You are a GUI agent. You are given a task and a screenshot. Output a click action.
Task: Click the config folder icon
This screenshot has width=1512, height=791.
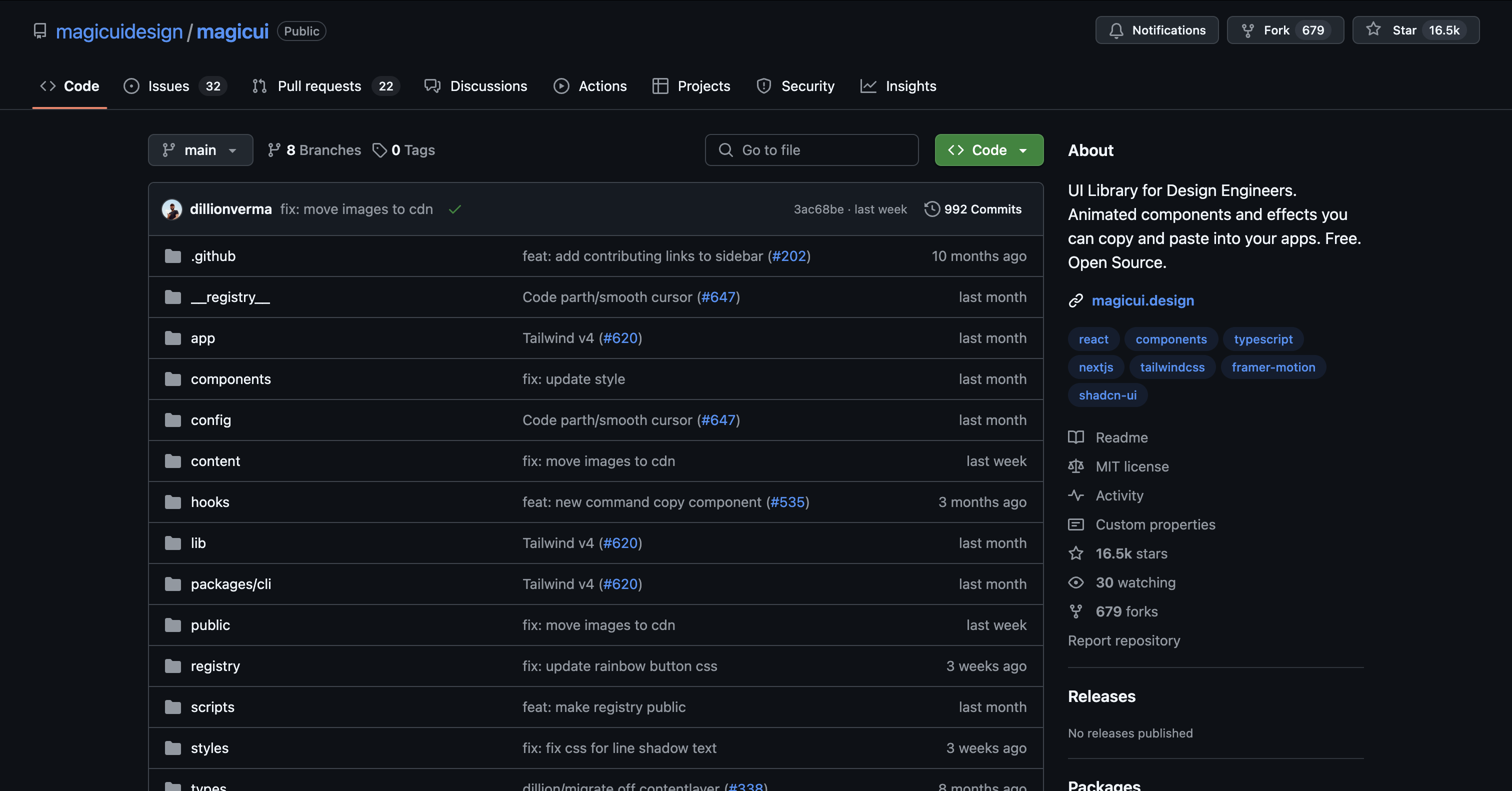tap(172, 420)
